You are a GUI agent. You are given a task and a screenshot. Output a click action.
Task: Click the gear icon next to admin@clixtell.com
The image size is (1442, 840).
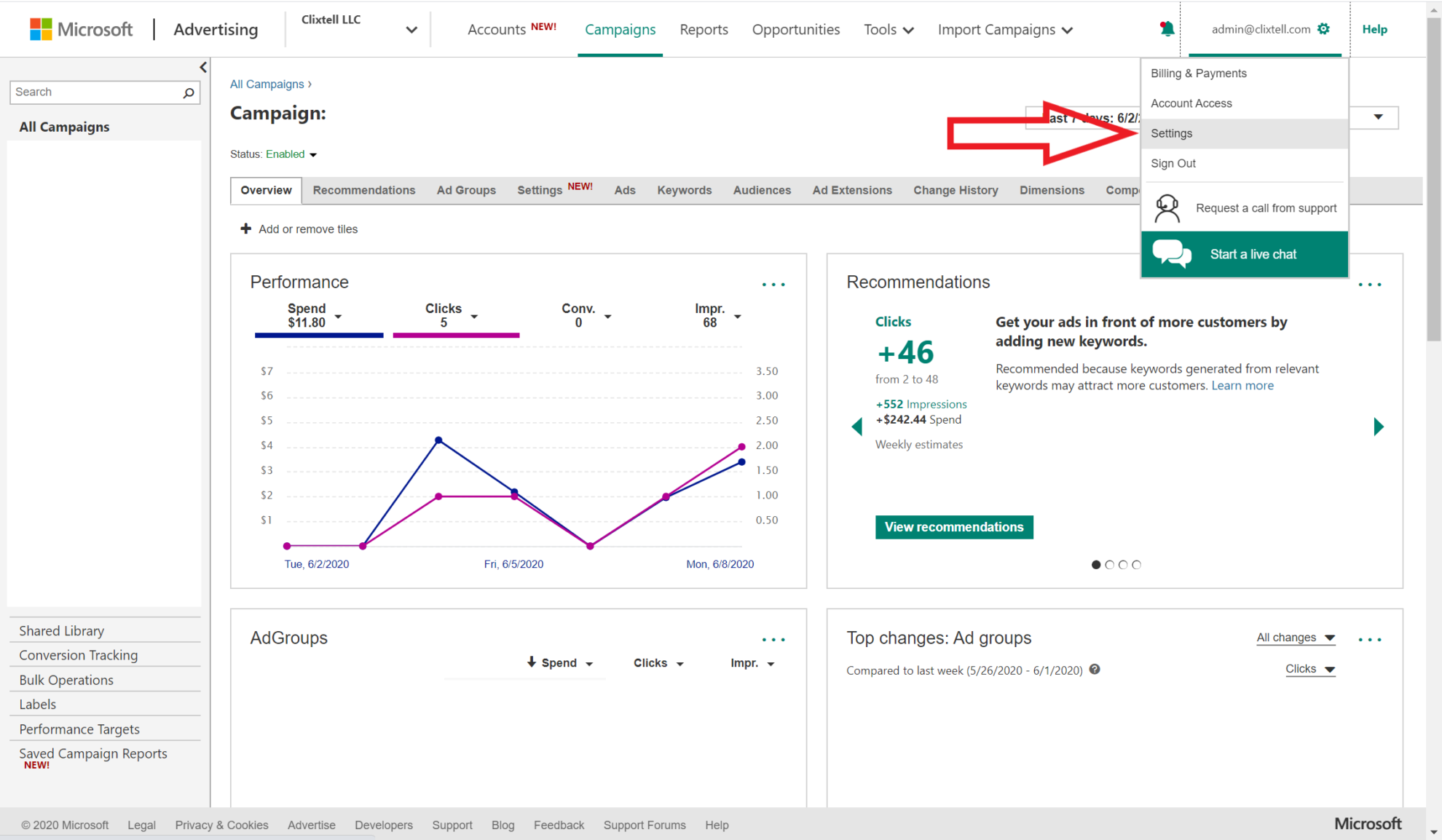[x=1324, y=28]
